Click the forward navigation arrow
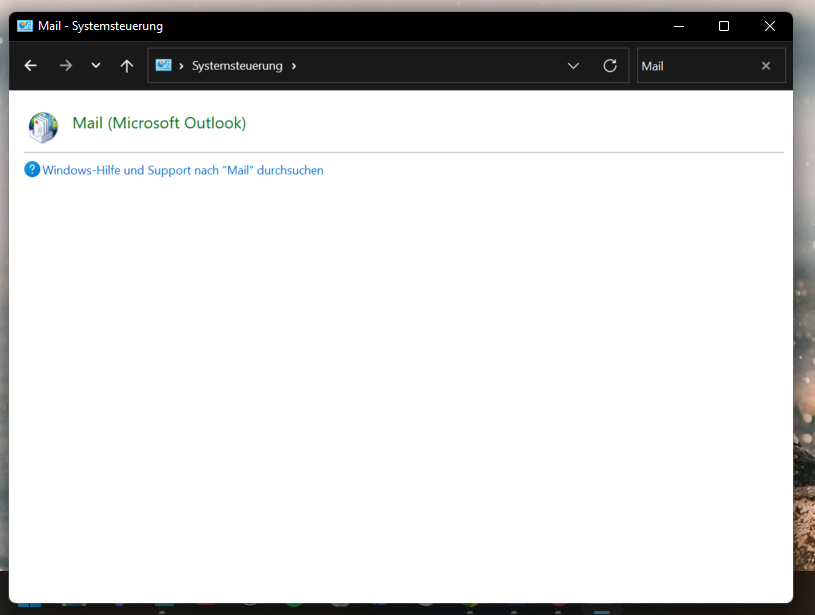The width and height of the screenshot is (815, 615). tap(65, 66)
